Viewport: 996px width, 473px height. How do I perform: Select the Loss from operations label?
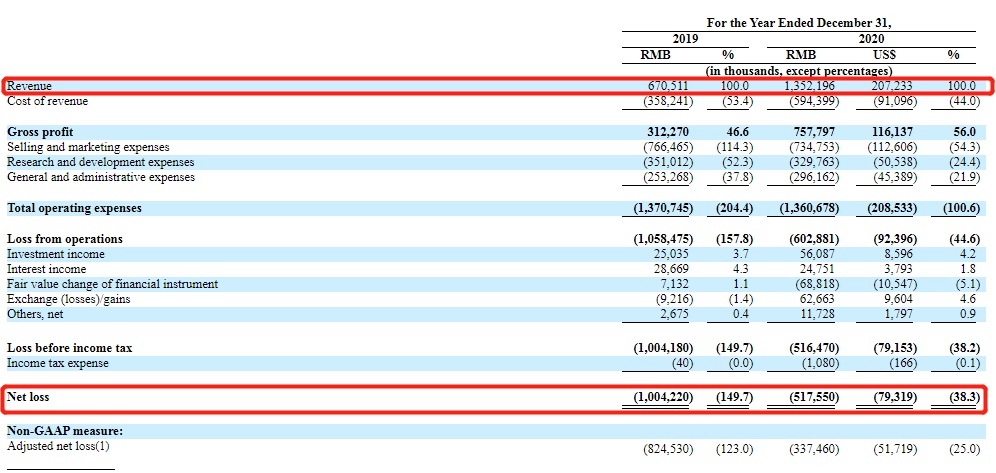[65, 239]
